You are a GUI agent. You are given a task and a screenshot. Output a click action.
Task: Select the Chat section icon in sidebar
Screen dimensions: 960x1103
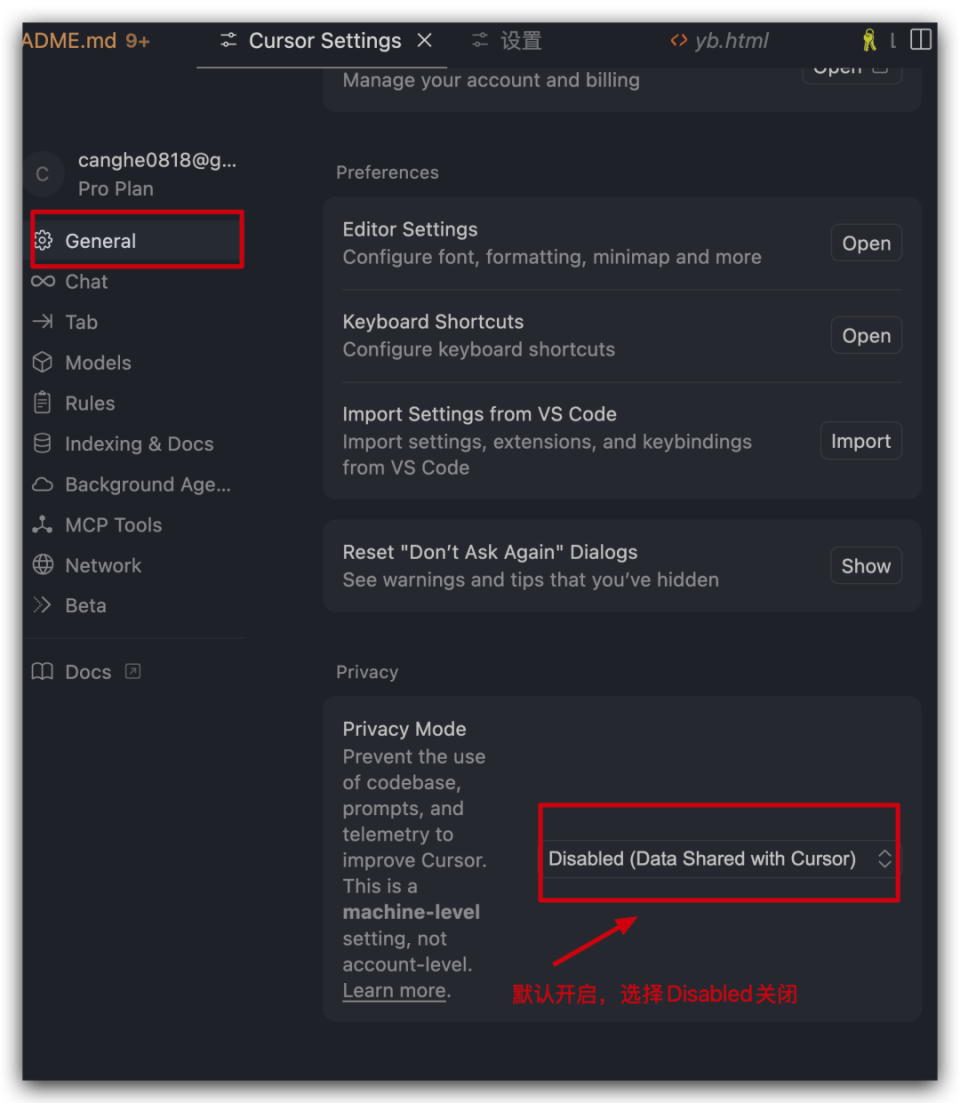tap(42, 281)
